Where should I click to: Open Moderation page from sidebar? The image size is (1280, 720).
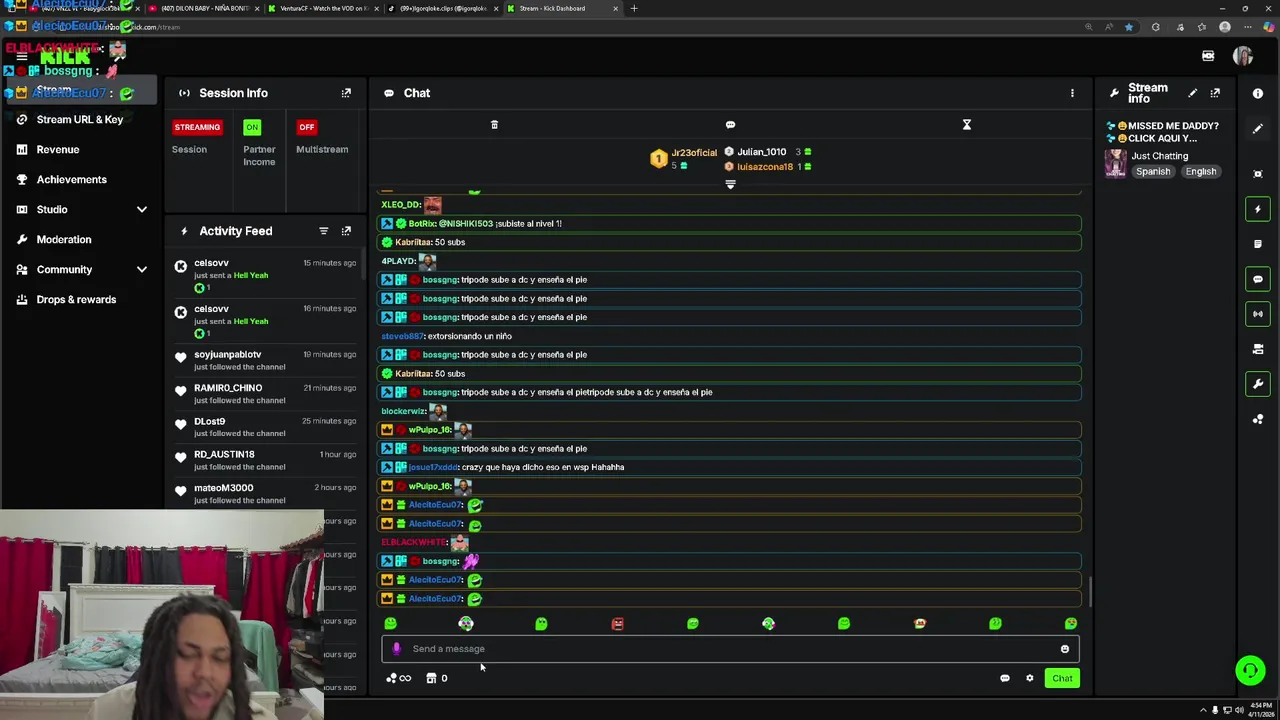click(x=64, y=239)
